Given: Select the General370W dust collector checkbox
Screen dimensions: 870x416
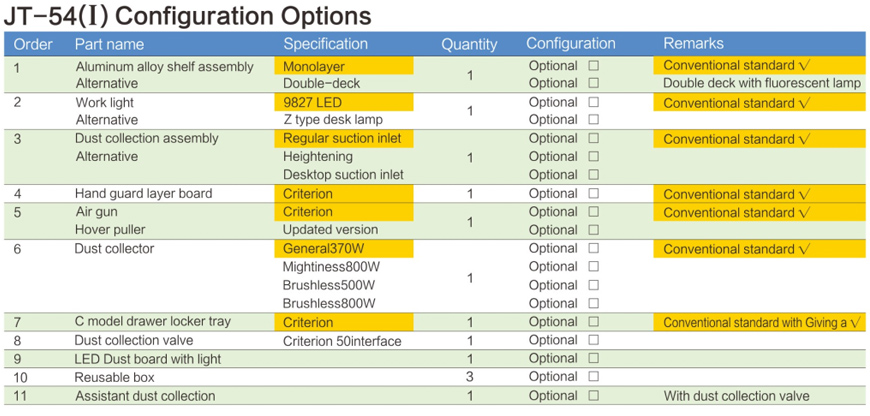Looking at the screenshot, I should tap(594, 248).
